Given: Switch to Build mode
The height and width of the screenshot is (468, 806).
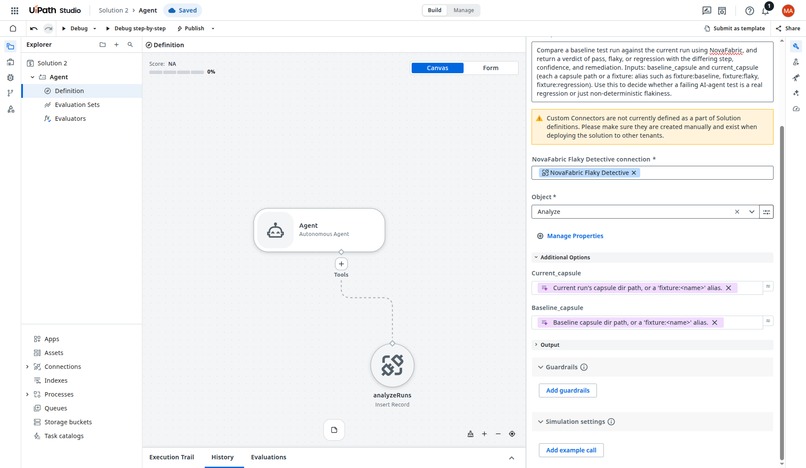Looking at the screenshot, I should click(434, 10).
